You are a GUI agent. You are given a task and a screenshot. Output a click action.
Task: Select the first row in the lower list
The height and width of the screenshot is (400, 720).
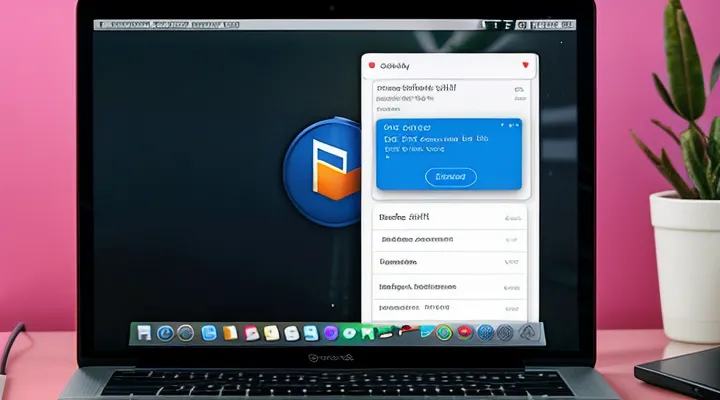point(447,217)
